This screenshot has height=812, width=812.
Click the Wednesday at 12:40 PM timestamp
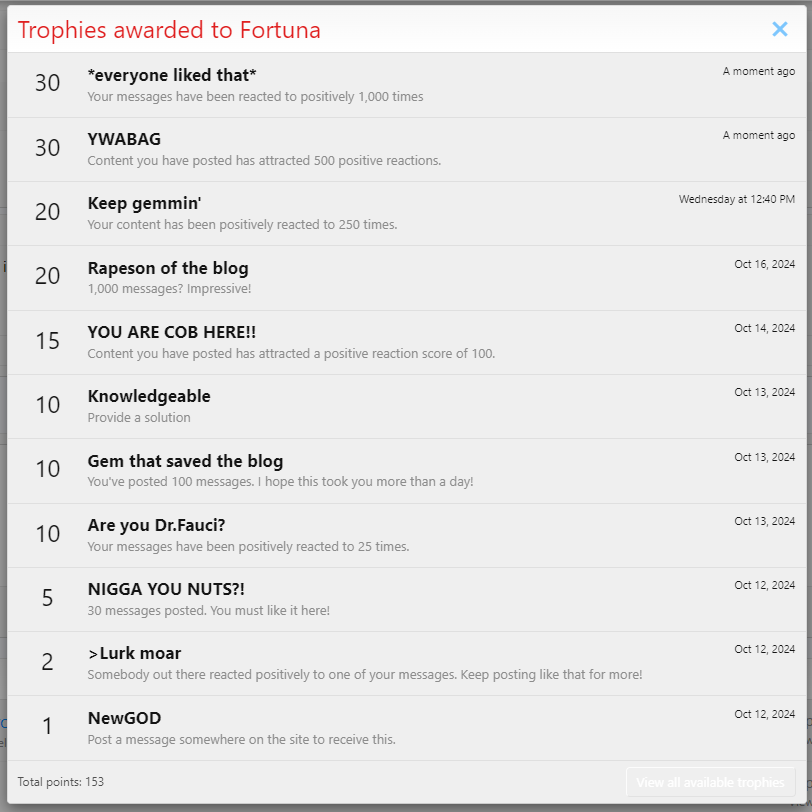[x=736, y=199]
